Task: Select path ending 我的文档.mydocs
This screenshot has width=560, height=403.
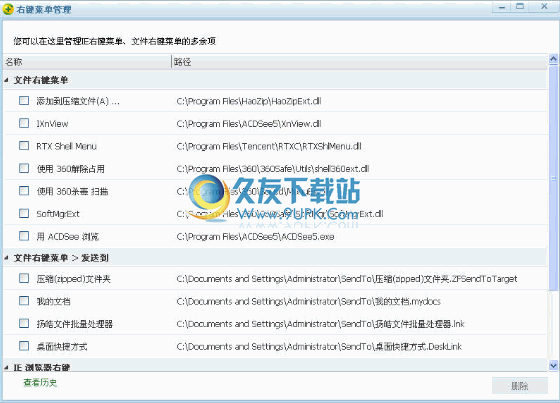Action: click(309, 301)
